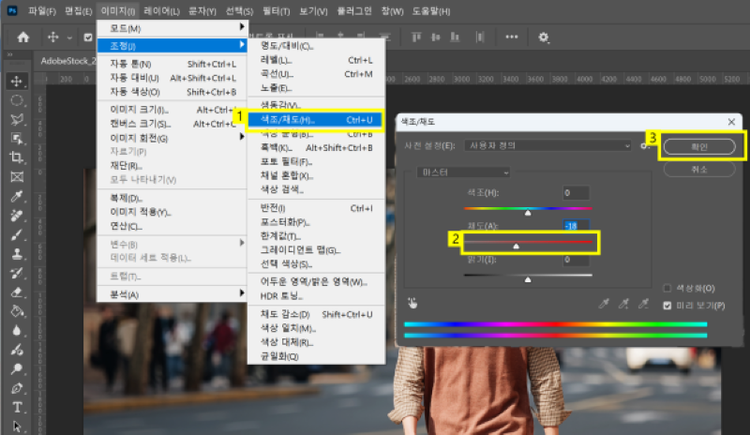This screenshot has height=435, width=750.
Task: Select the Frame tool
Action: click(17, 177)
